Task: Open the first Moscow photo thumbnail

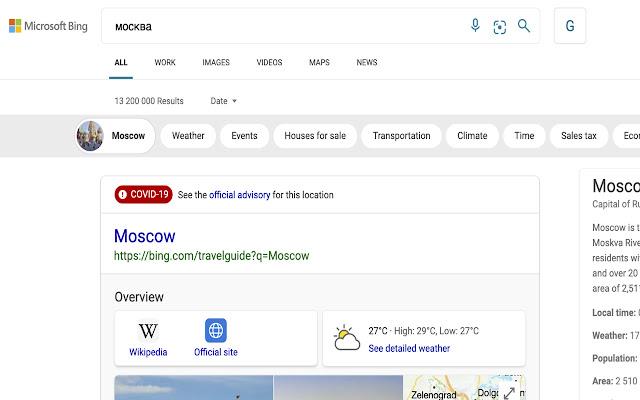Action: click(193, 388)
